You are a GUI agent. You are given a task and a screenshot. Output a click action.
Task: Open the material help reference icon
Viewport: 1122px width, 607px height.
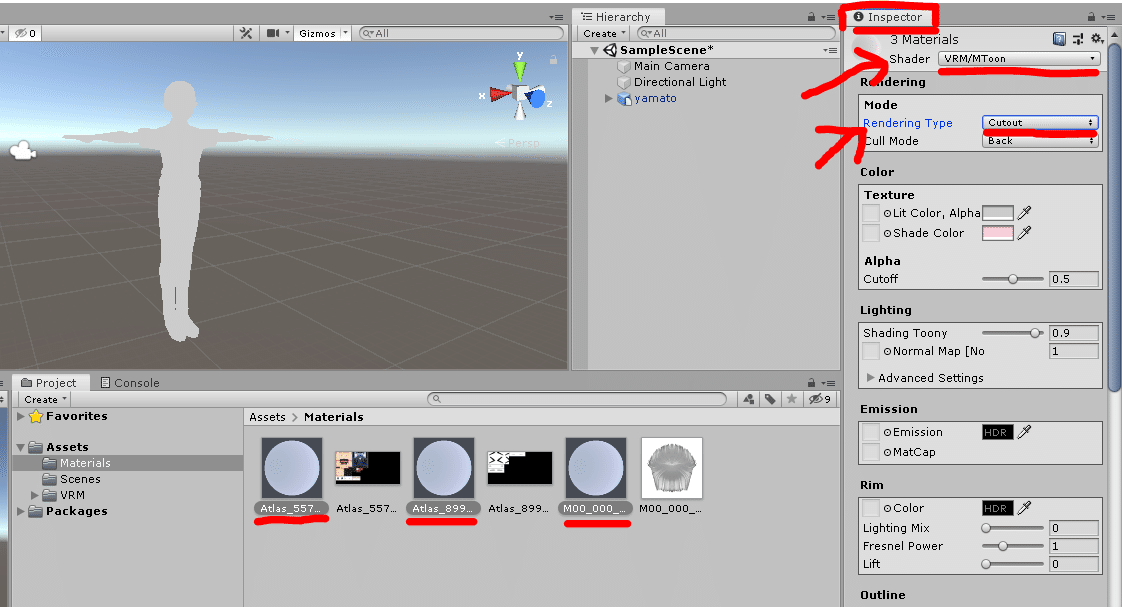pyautogui.click(x=1059, y=39)
